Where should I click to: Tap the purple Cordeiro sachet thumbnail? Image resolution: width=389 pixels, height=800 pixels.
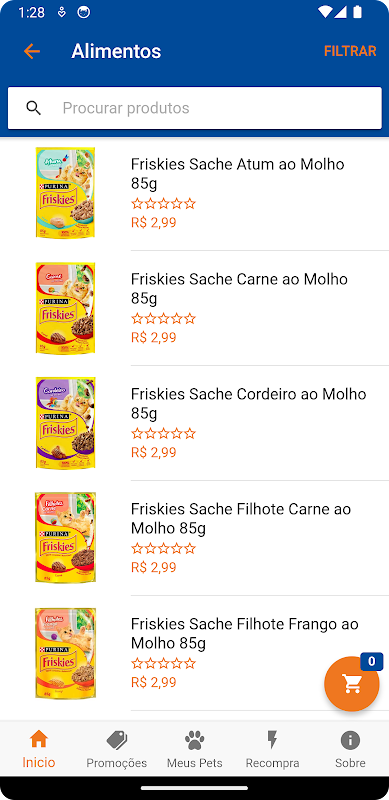point(65,422)
